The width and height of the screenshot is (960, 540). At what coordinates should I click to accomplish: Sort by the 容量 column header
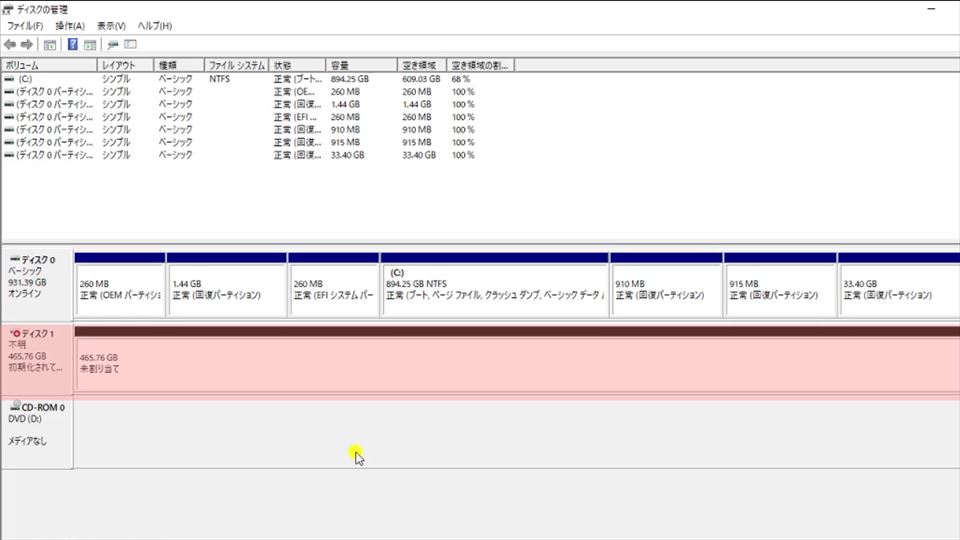pyautogui.click(x=361, y=65)
